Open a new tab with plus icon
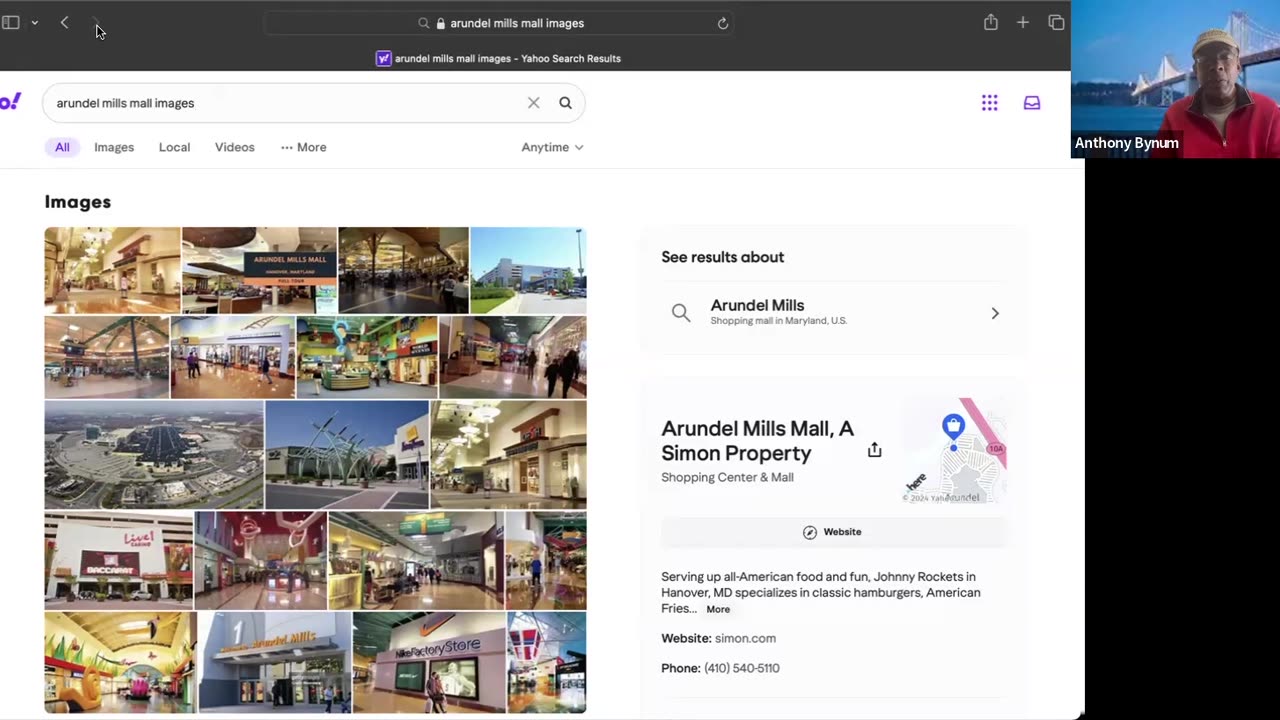The height and width of the screenshot is (720, 1280). pos(1023,22)
